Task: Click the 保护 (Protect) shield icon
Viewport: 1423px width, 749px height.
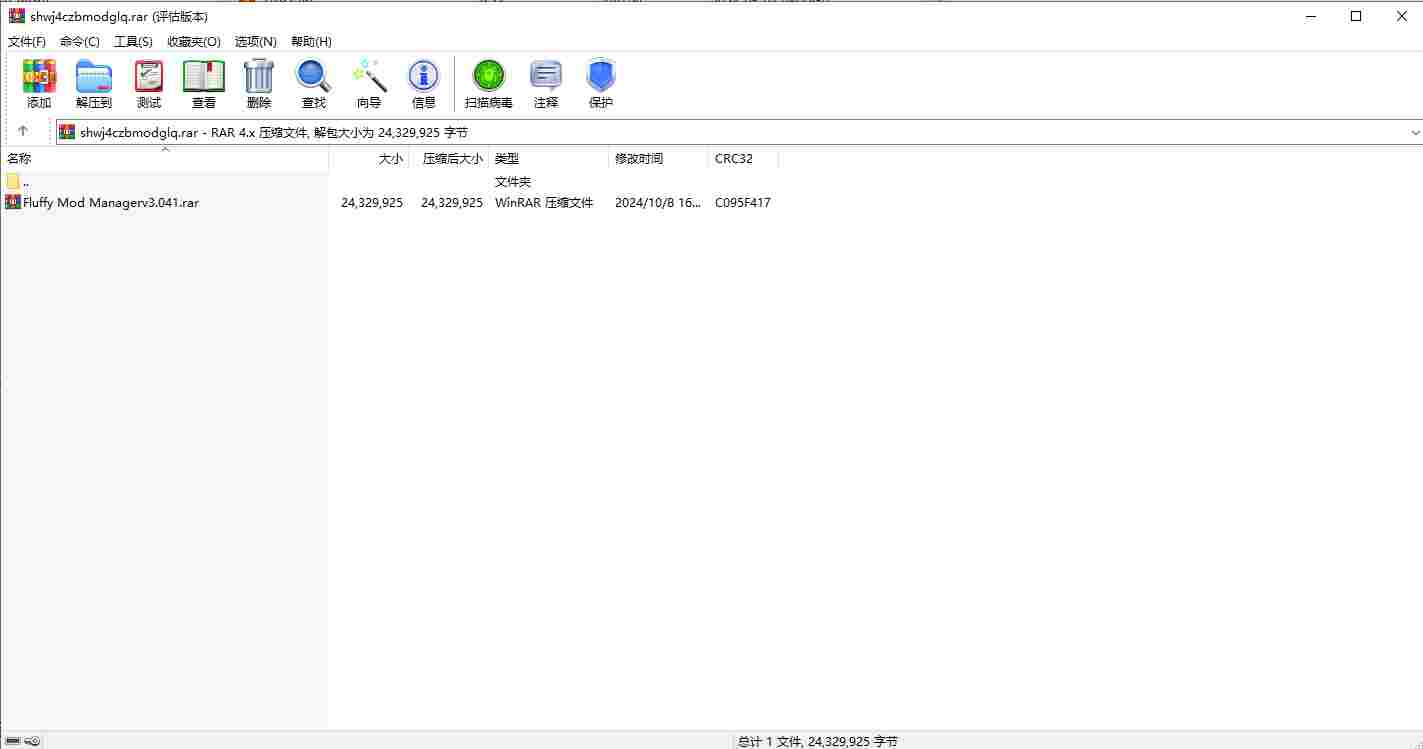Action: (601, 84)
